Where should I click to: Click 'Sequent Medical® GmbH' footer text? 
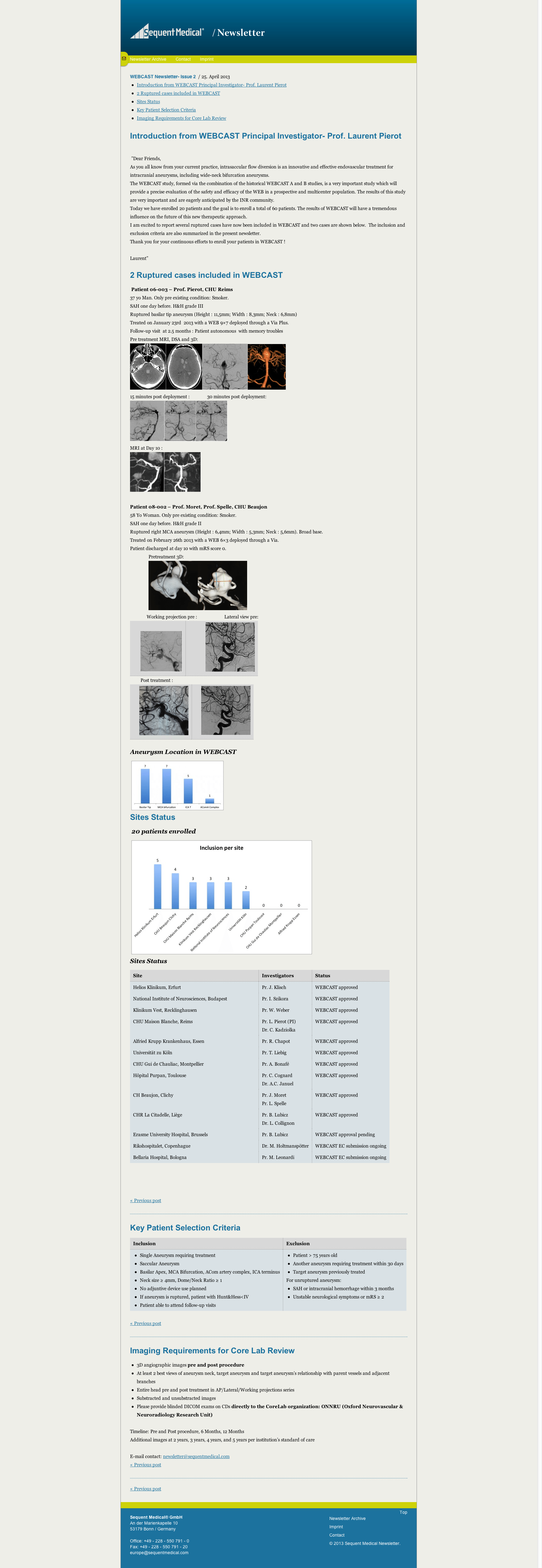(x=156, y=1517)
